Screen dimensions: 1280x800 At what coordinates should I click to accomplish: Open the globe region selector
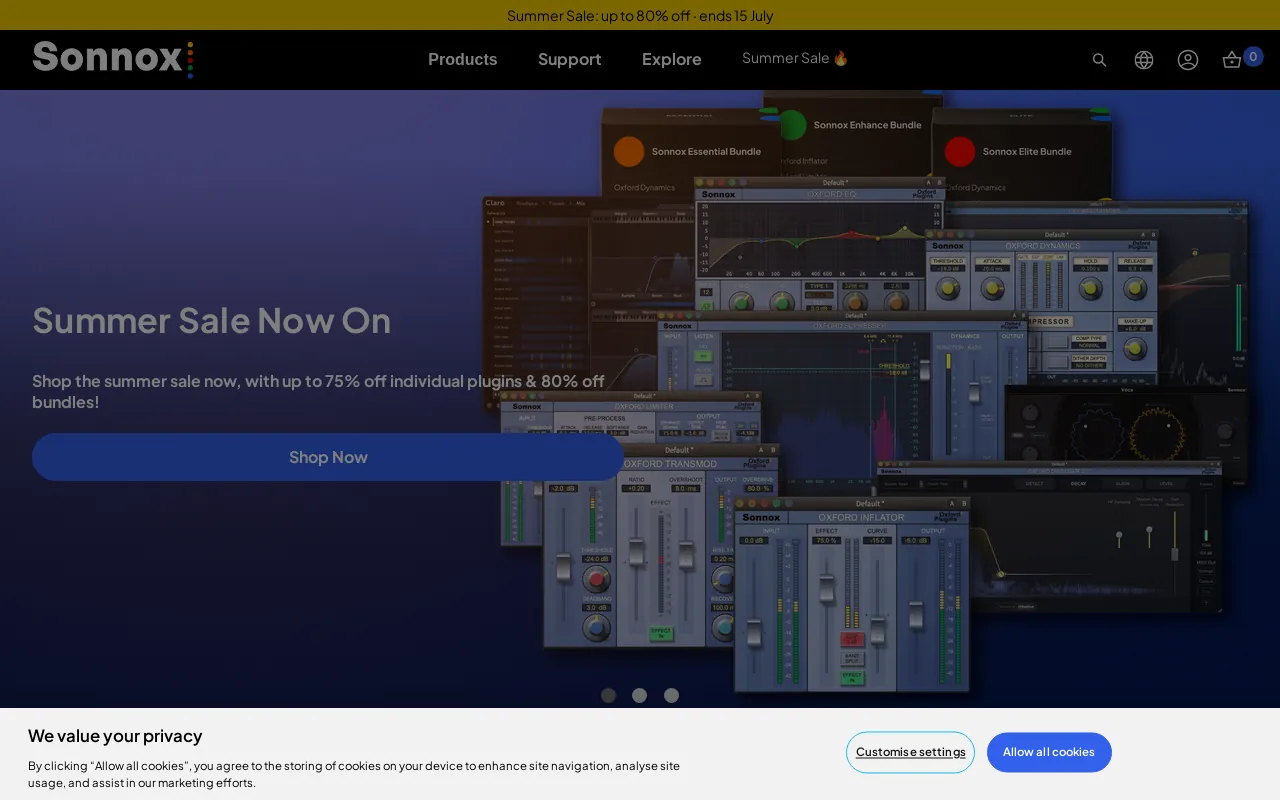(1144, 60)
